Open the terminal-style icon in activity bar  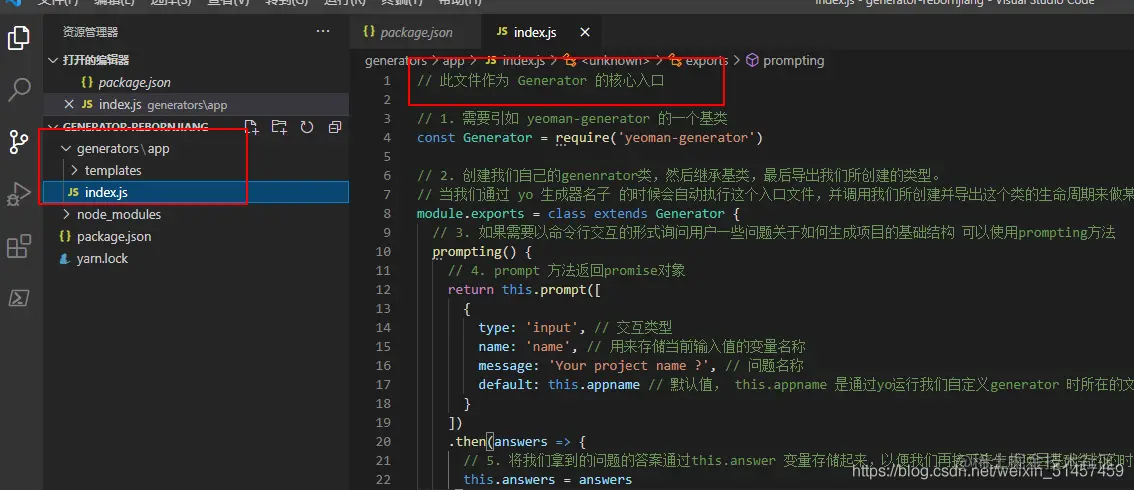click(x=19, y=298)
